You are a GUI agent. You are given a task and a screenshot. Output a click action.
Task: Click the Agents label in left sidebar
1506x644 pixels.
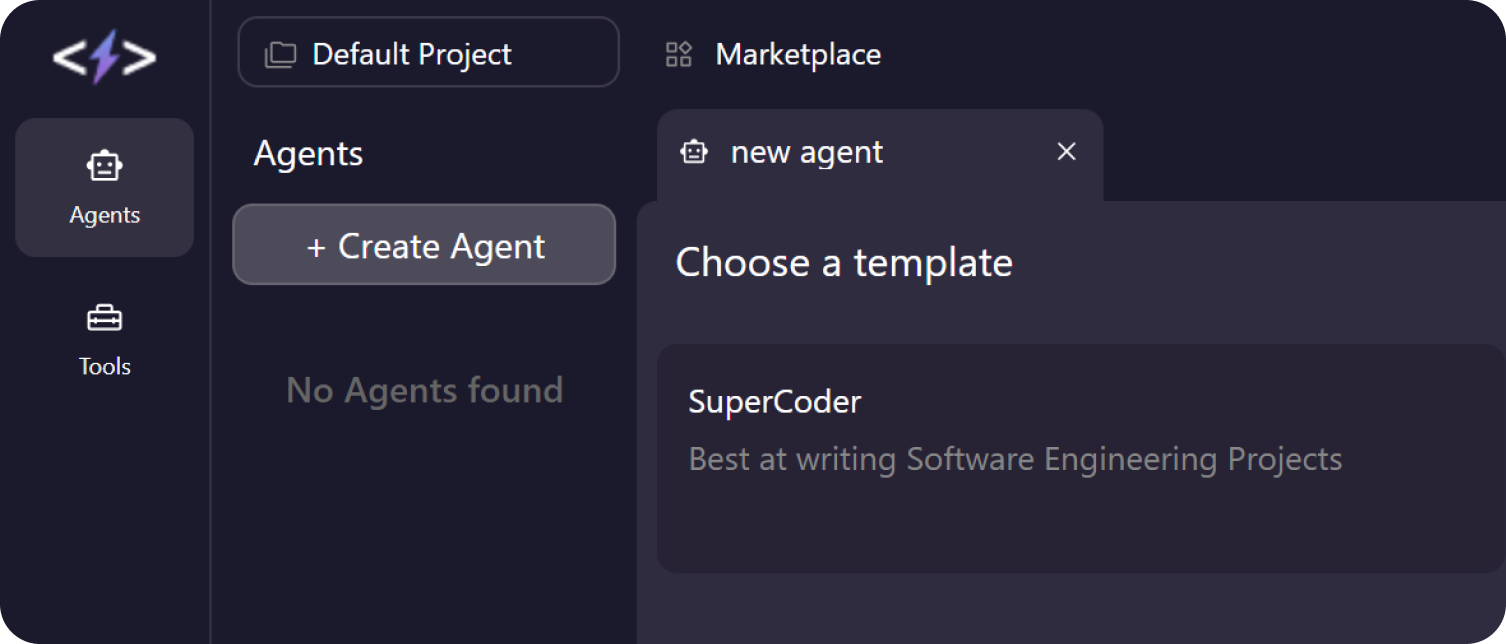click(104, 215)
